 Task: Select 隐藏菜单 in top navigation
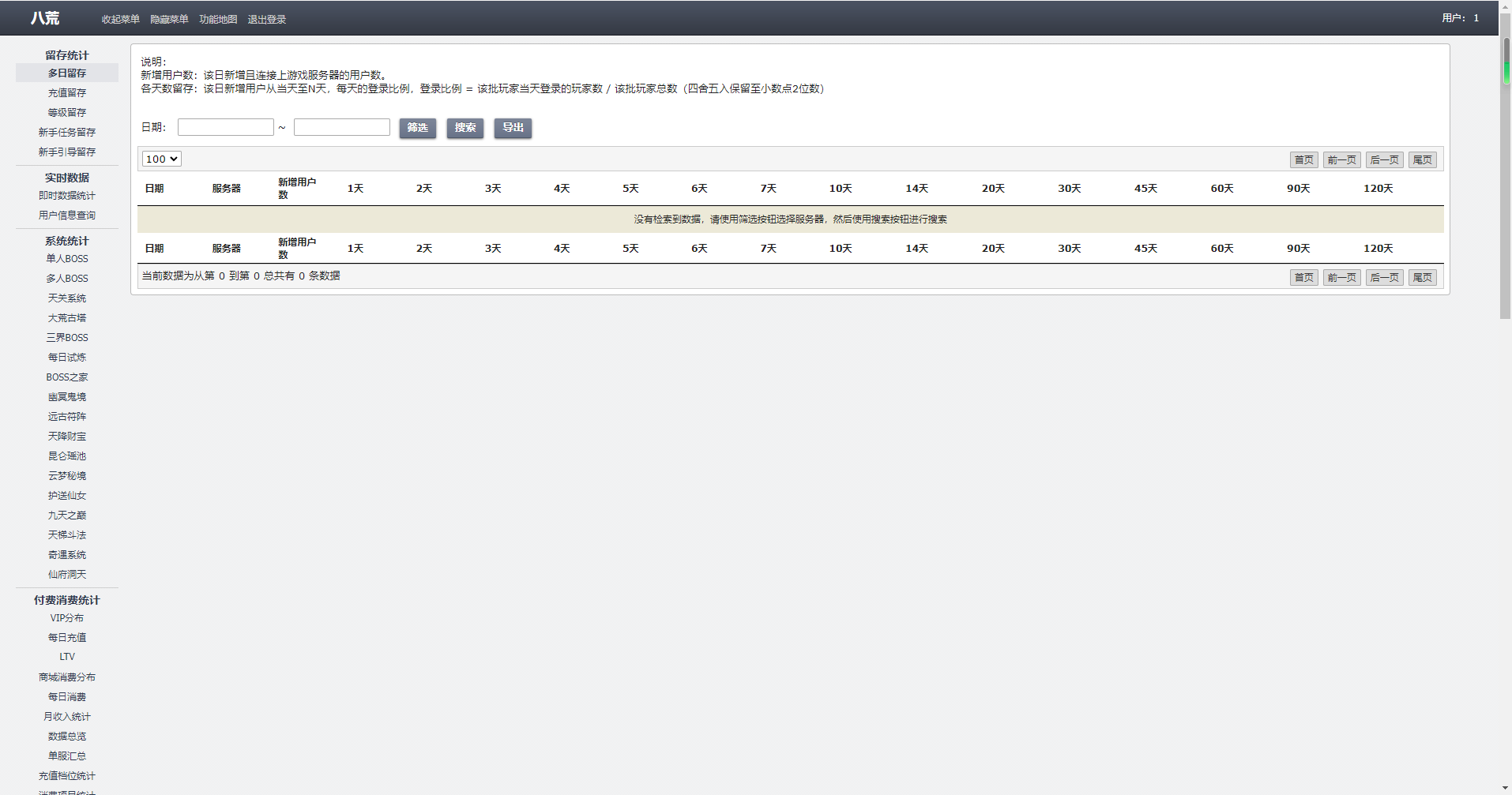point(169,19)
